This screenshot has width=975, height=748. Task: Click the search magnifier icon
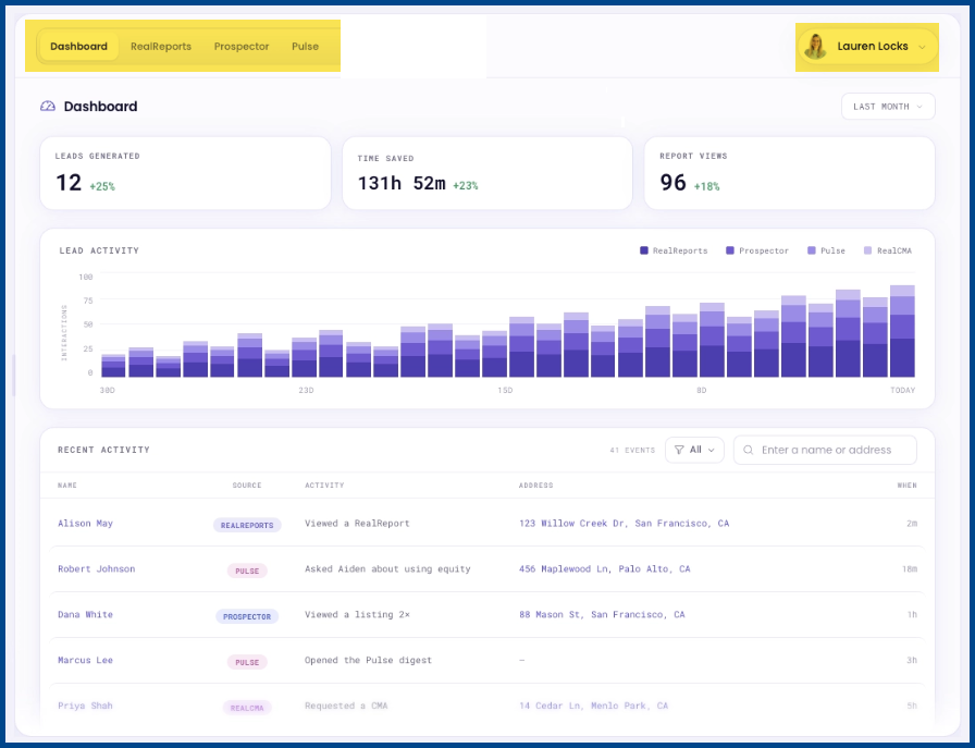pos(749,450)
